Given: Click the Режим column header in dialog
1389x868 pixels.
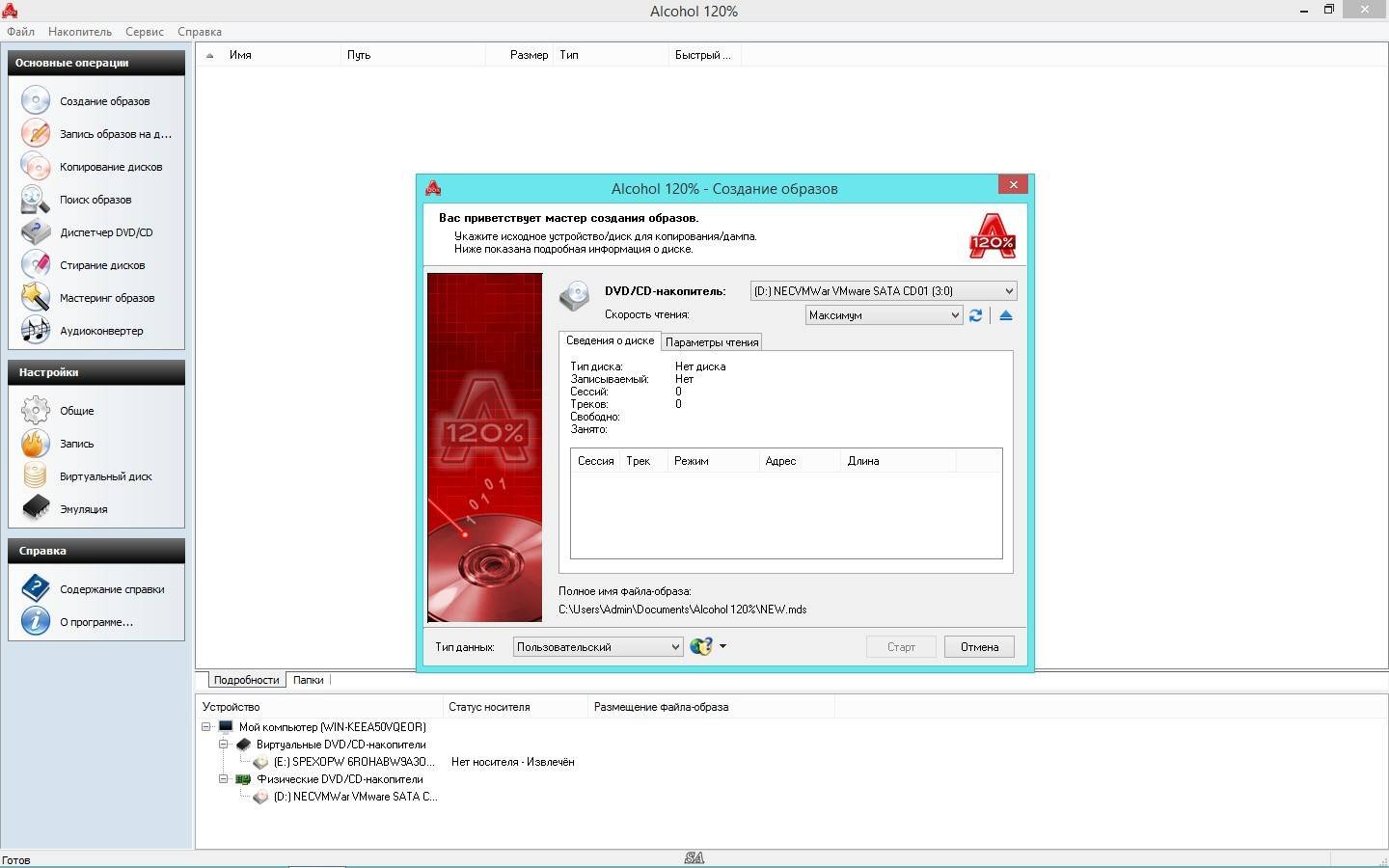Looking at the screenshot, I should [x=713, y=461].
